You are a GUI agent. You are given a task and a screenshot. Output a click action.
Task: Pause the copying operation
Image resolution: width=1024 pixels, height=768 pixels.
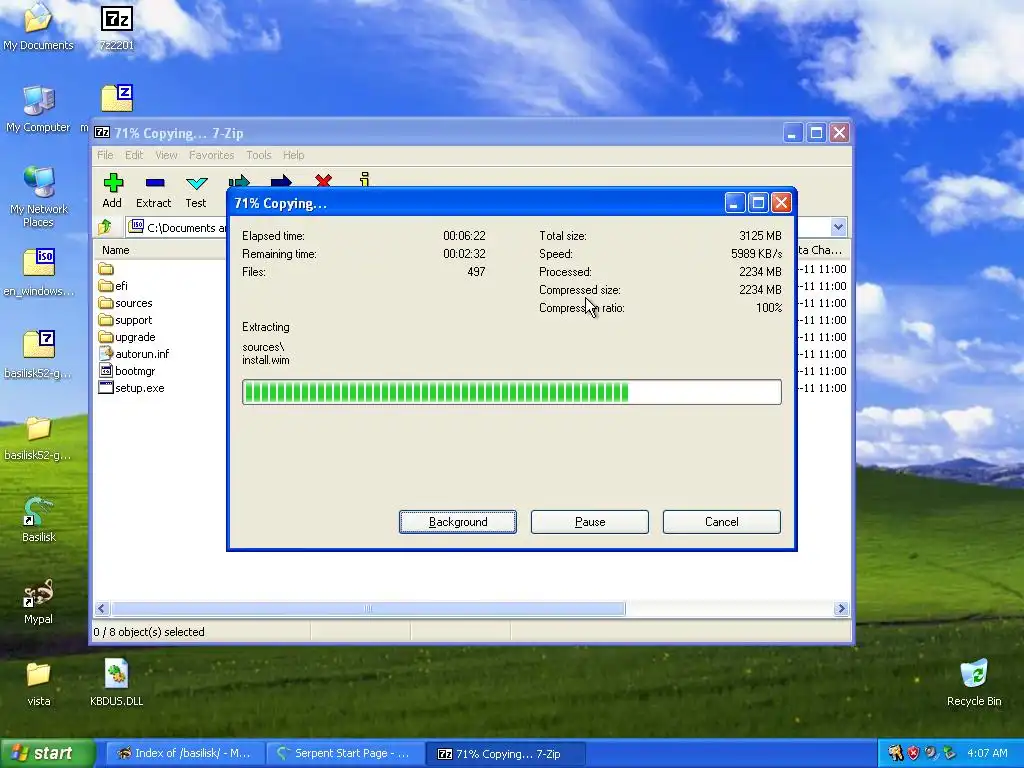[590, 522]
